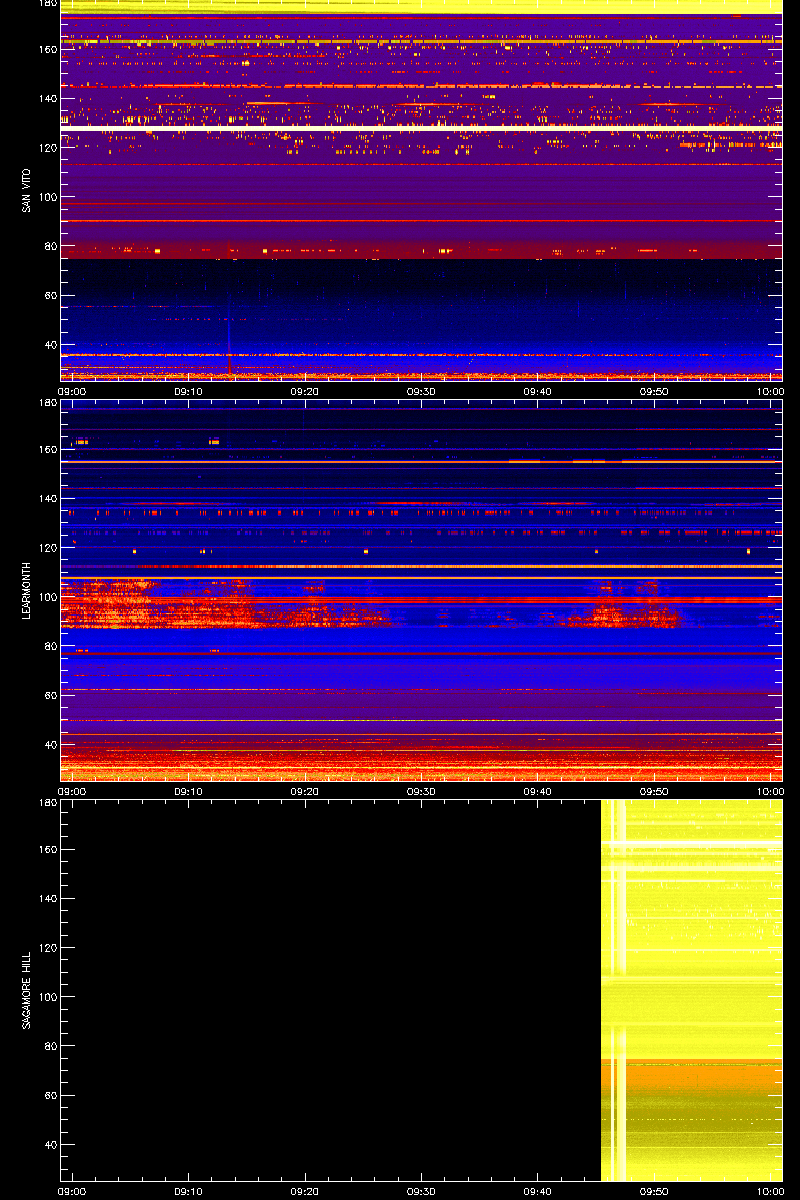
Task: Pick 09:00 label beneath Sagamore Hill plot
Action: coord(71,1191)
